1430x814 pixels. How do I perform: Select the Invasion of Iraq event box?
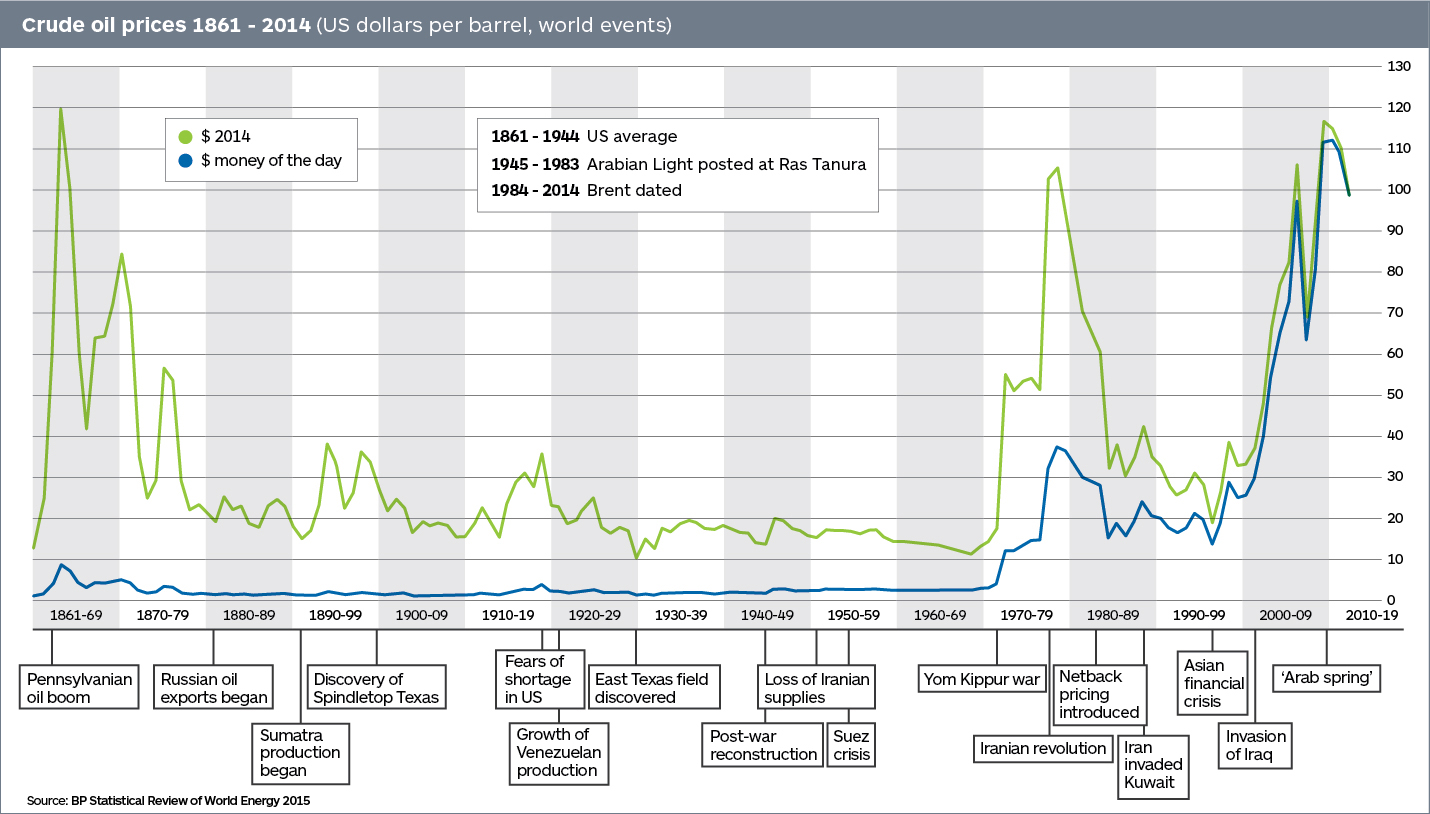click(x=1256, y=746)
